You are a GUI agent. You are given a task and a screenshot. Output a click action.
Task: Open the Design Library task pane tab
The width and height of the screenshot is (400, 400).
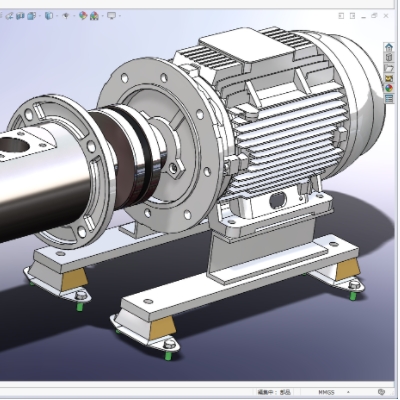(x=389, y=57)
